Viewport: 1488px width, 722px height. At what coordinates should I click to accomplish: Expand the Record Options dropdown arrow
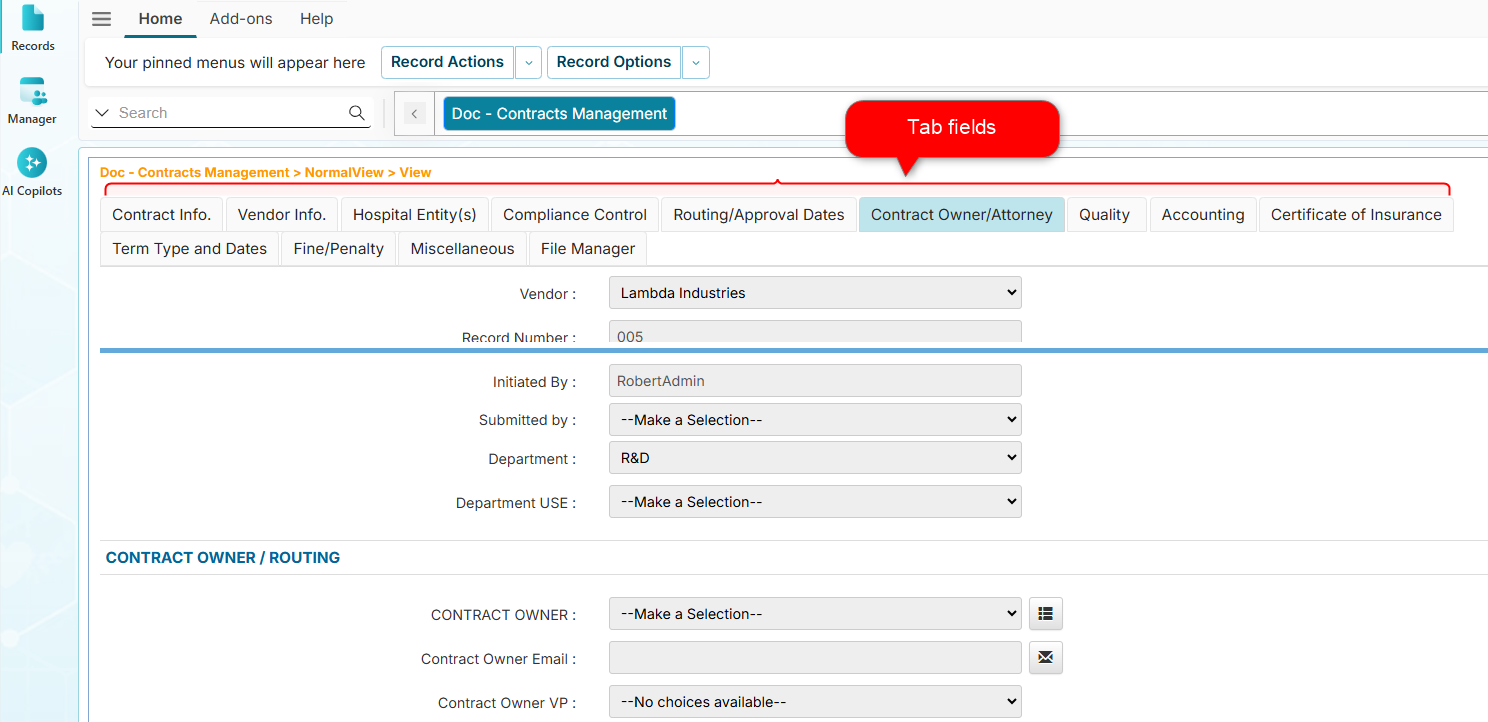(696, 62)
